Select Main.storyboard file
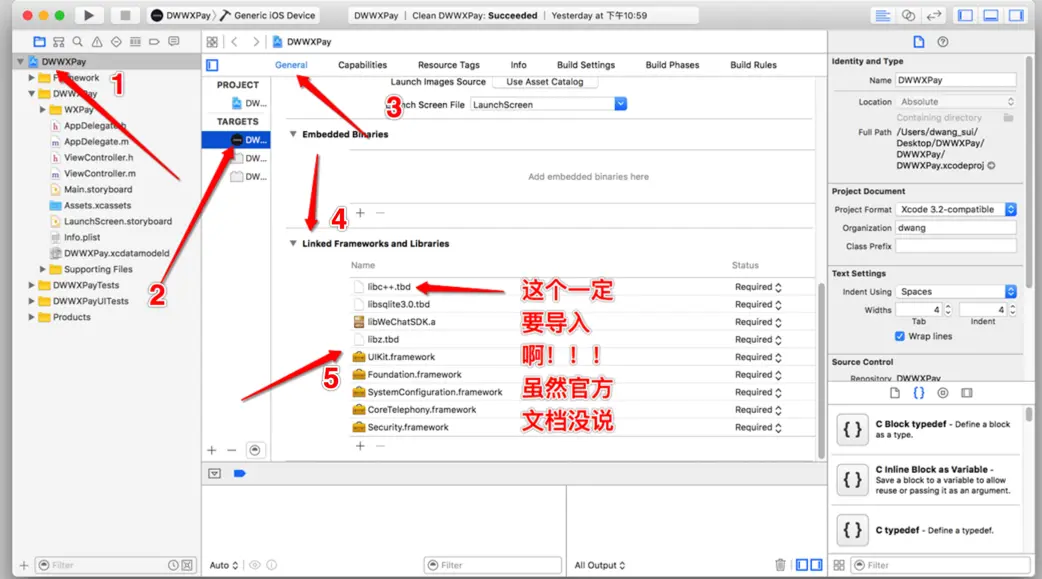This screenshot has height=579, width=1042. 98,189
